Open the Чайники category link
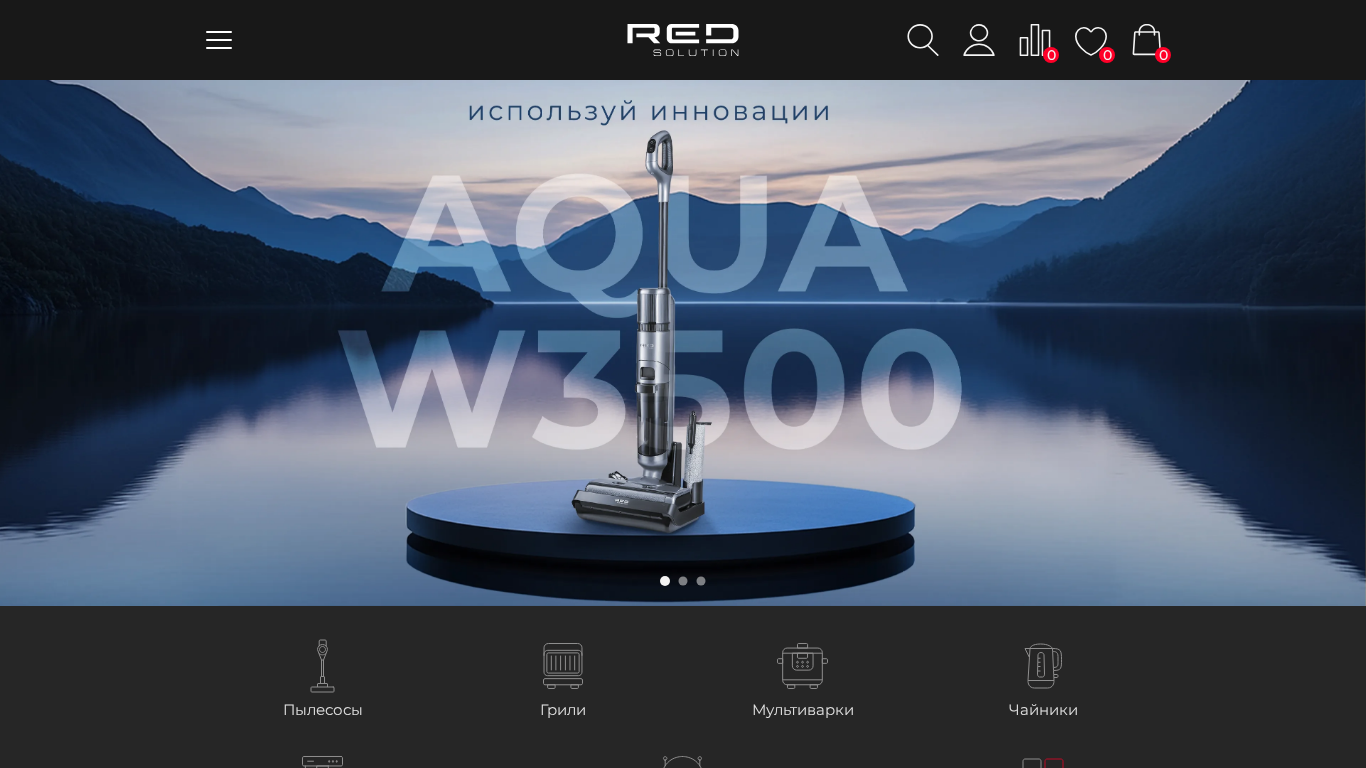 click(x=1043, y=710)
